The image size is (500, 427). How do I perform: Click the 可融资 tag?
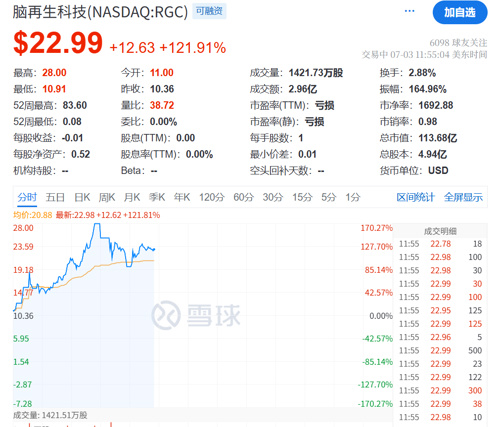pyautogui.click(x=209, y=11)
